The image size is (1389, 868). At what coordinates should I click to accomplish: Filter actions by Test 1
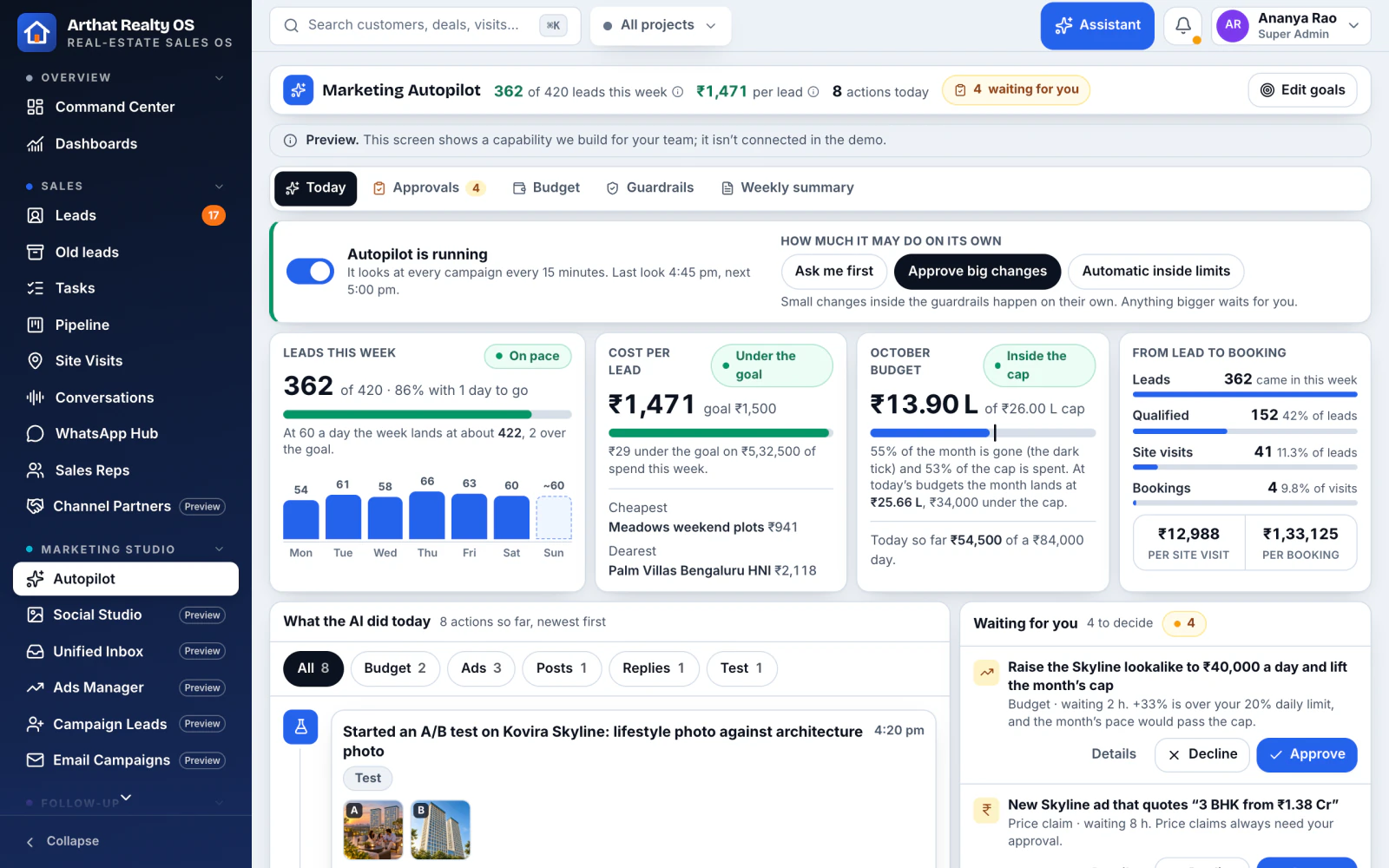pos(741,668)
